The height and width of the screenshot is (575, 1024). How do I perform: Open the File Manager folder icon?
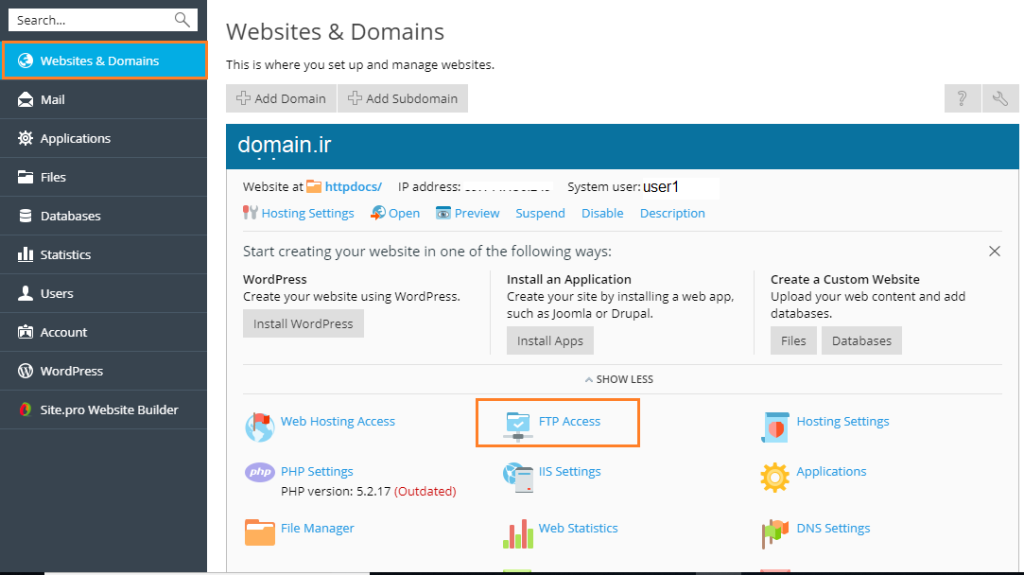point(260,531)
